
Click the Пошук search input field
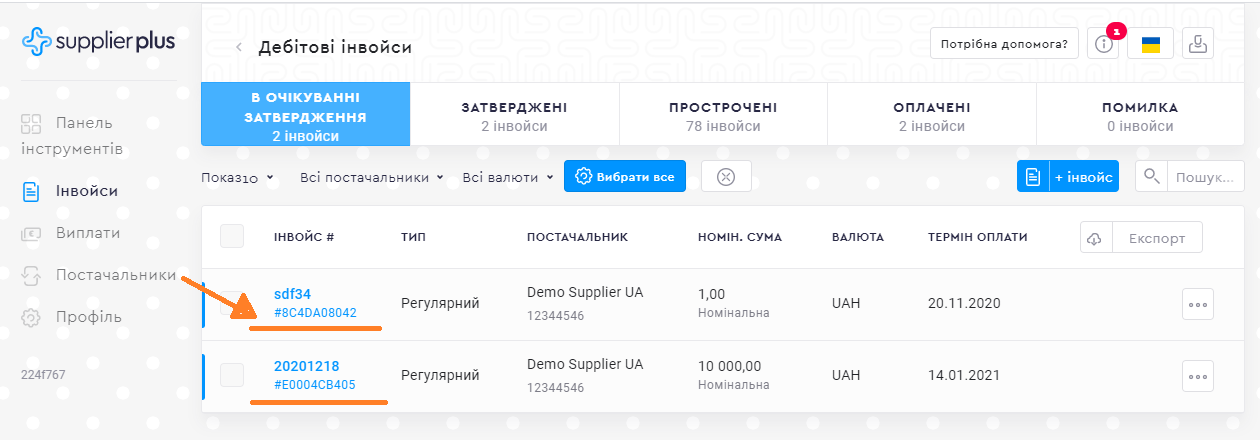tap(1205, 177)
